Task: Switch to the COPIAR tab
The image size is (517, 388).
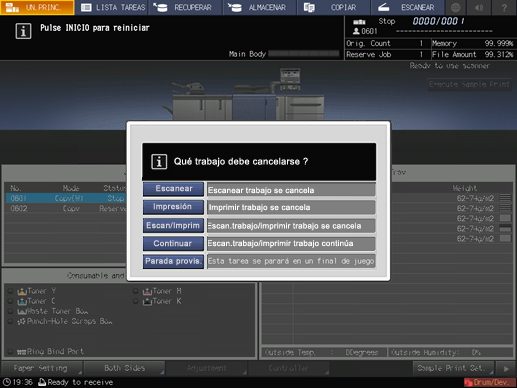Action: pos(333,7)
